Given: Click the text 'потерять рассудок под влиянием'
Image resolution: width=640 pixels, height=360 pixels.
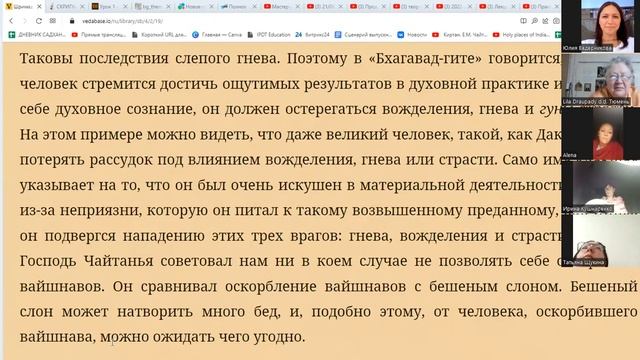Looking at the screenshot, I should click(140, 160).
